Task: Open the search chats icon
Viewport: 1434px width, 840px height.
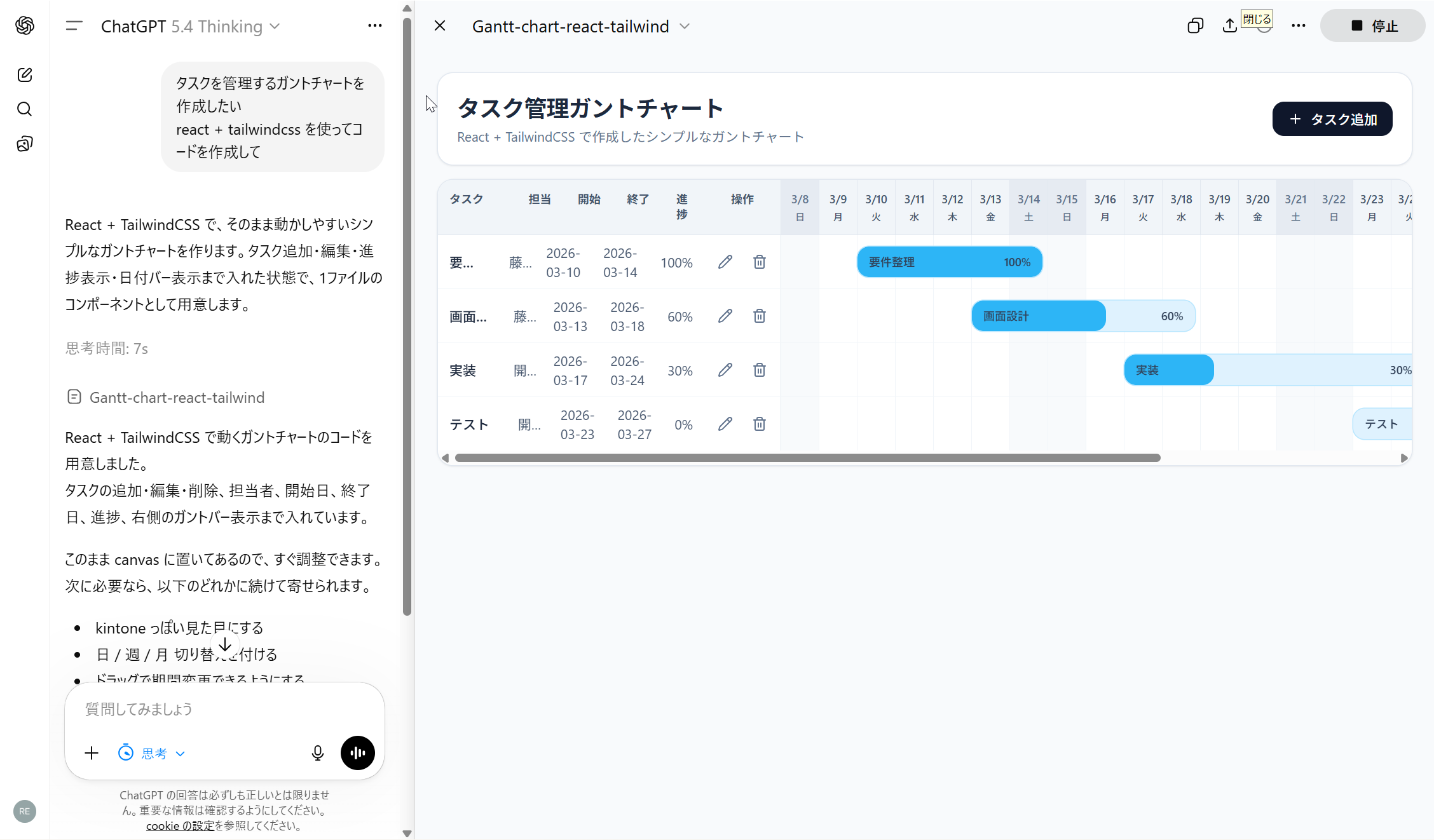Action: 25,109
